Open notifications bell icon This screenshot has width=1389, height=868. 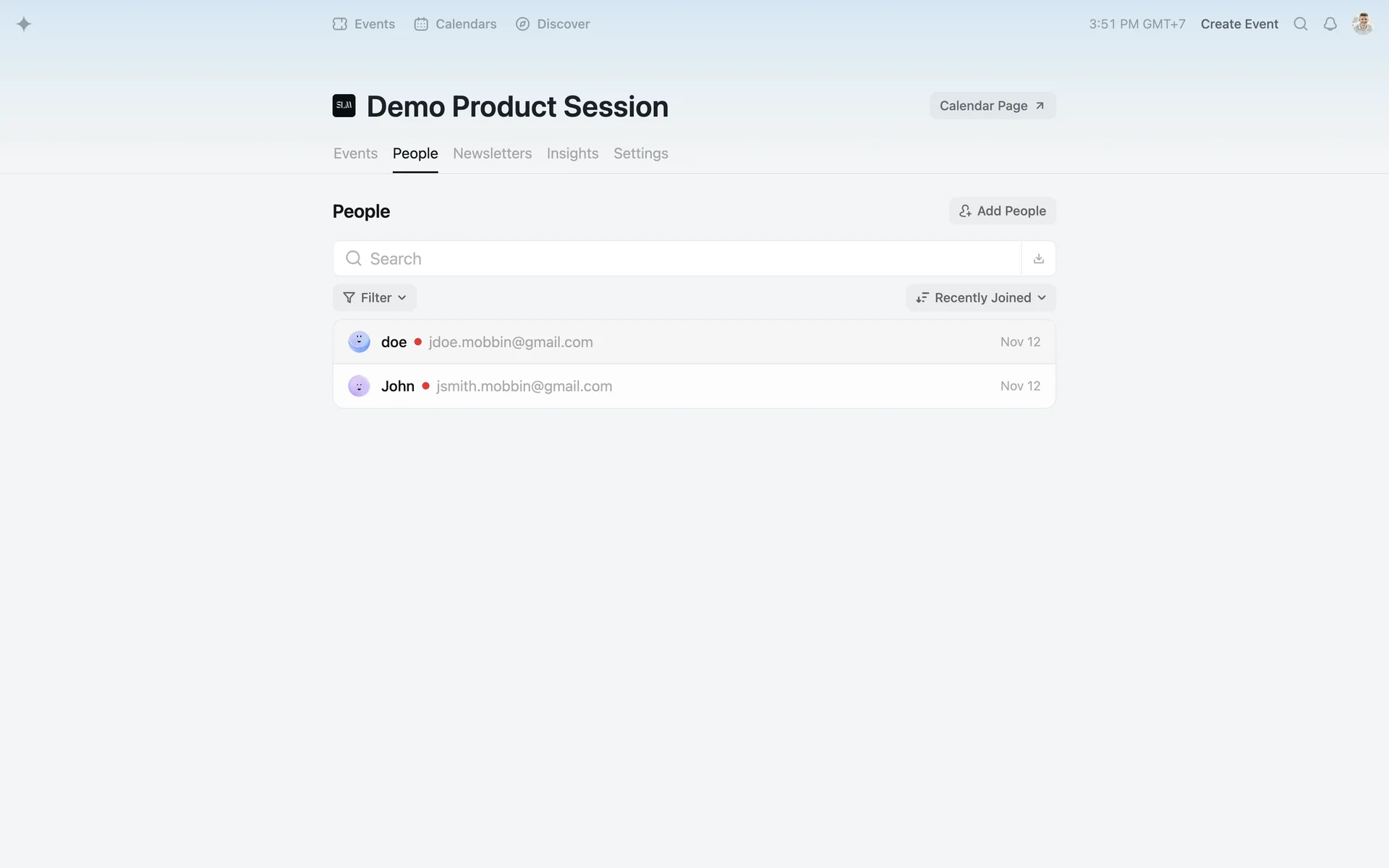[x=1330, y=24]
